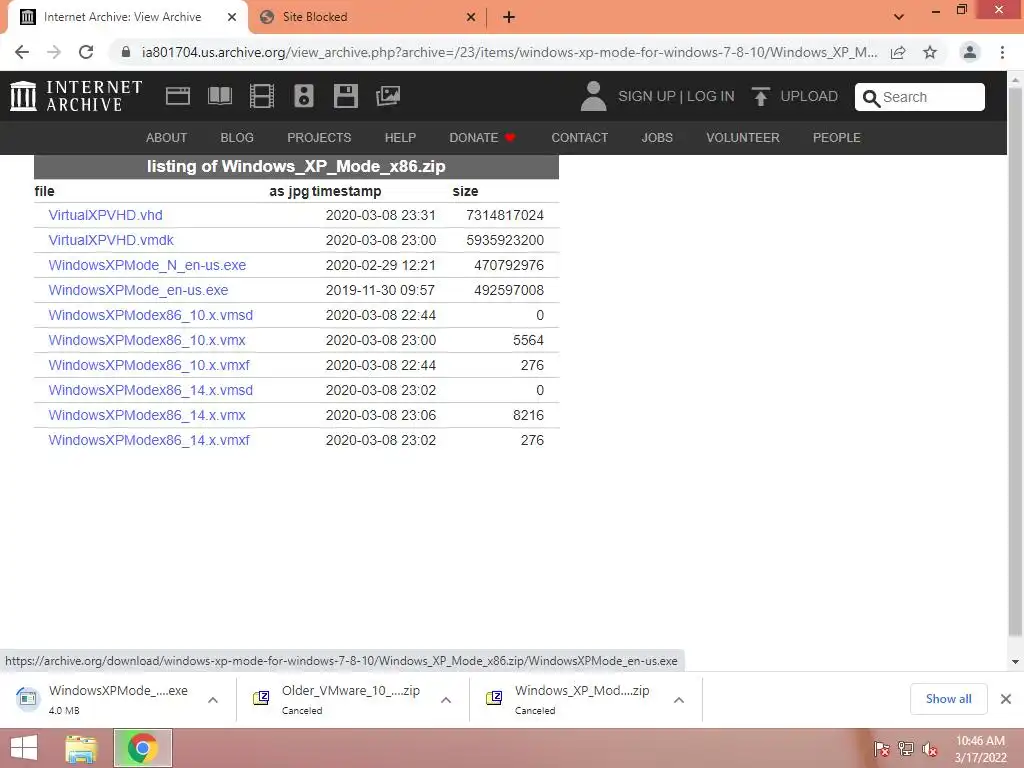The image size is (1024, 768).
Task: Open the Internet Archive web icon
Action: (178, 96)
